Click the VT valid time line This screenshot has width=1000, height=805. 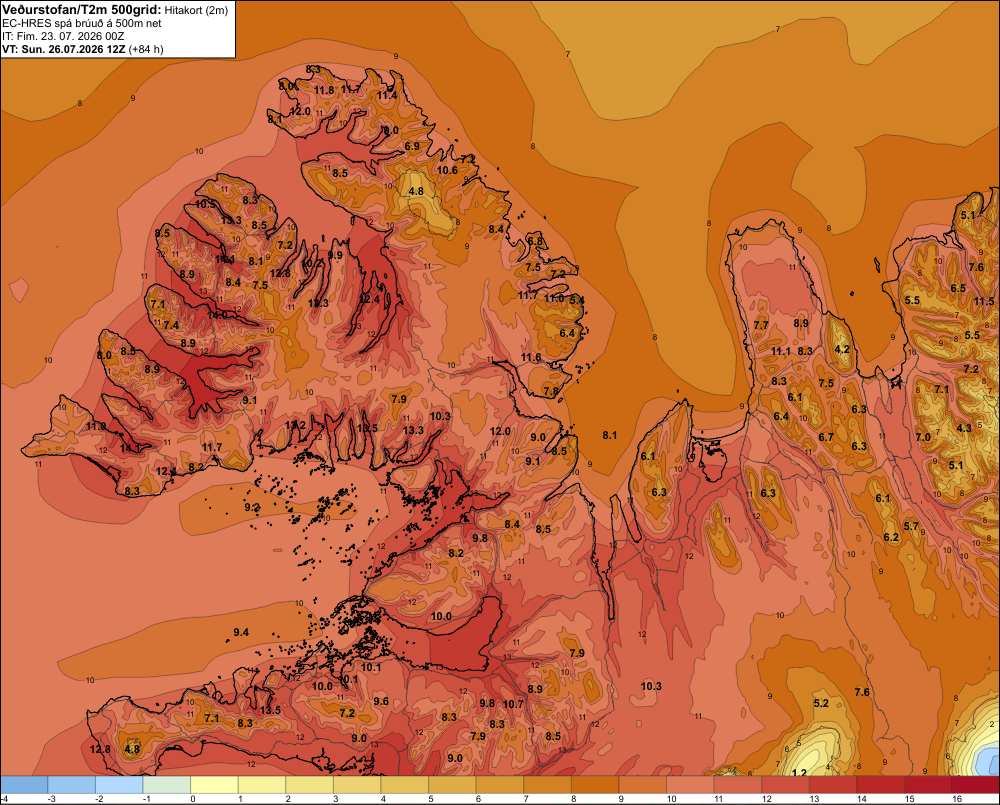tap(82, 49)
